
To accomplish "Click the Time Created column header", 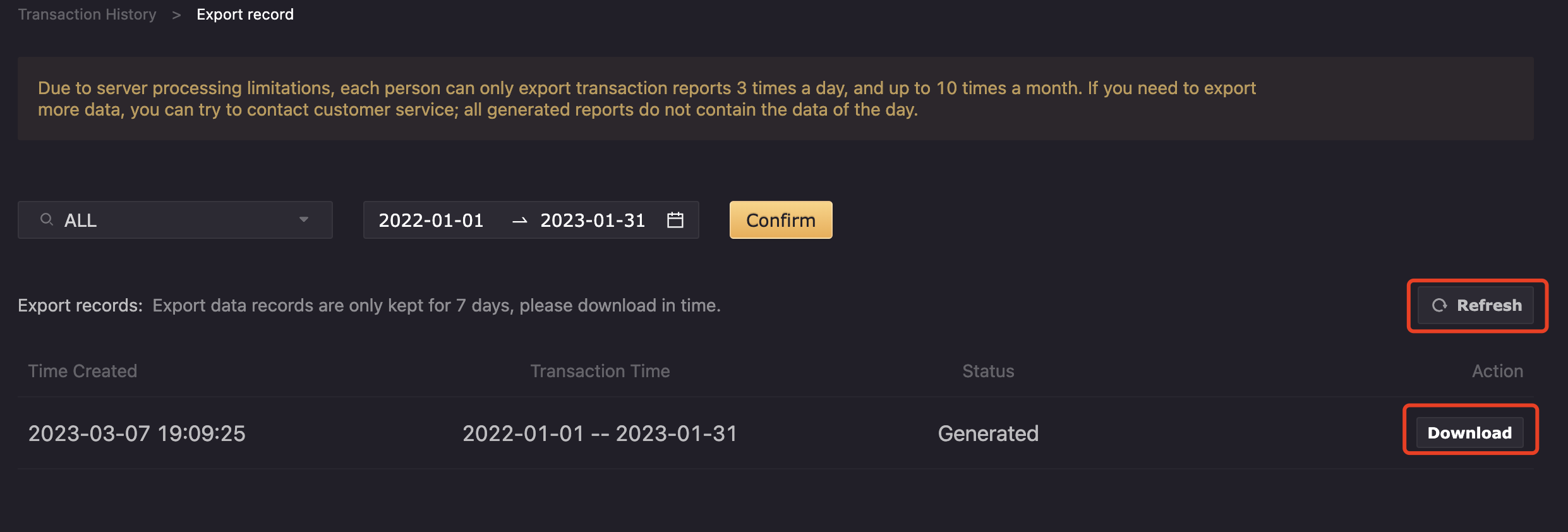I will tap(83, 371).
